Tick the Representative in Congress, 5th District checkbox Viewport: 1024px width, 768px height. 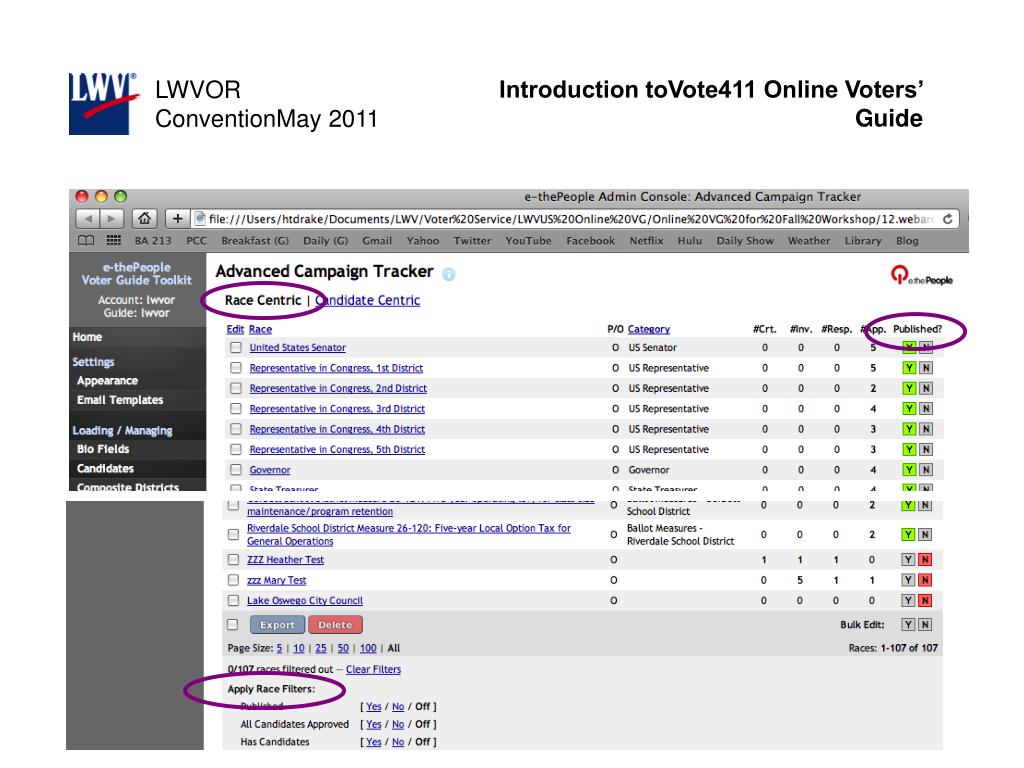click(236, 449)
